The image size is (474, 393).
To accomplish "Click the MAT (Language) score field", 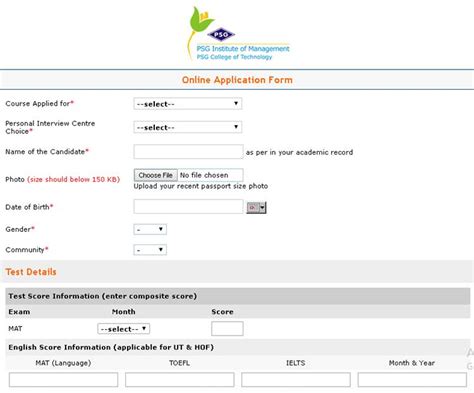I will tap(63, 380).
